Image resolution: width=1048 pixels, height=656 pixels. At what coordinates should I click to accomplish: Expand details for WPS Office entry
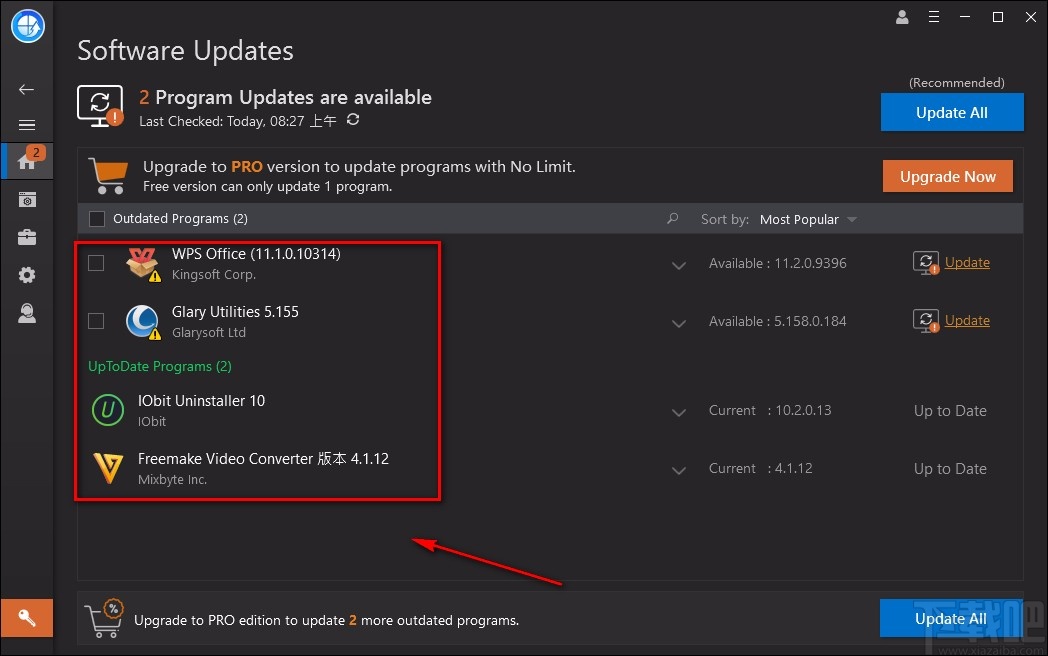tap(679, 265)
